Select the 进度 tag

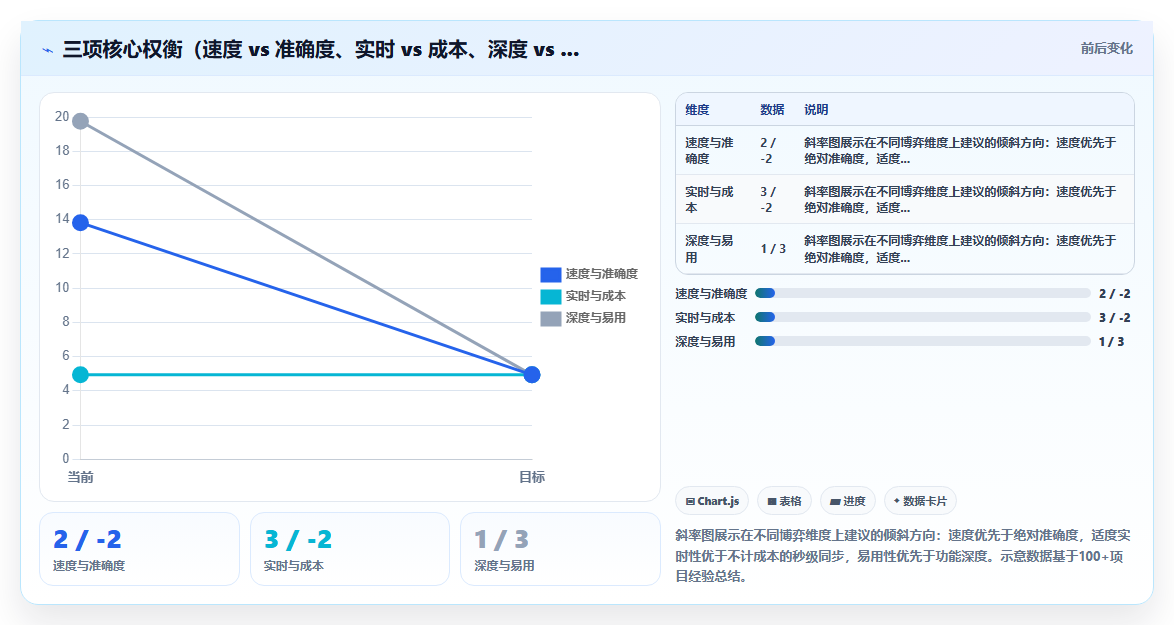pyautogui.click(x=848, y=501)
